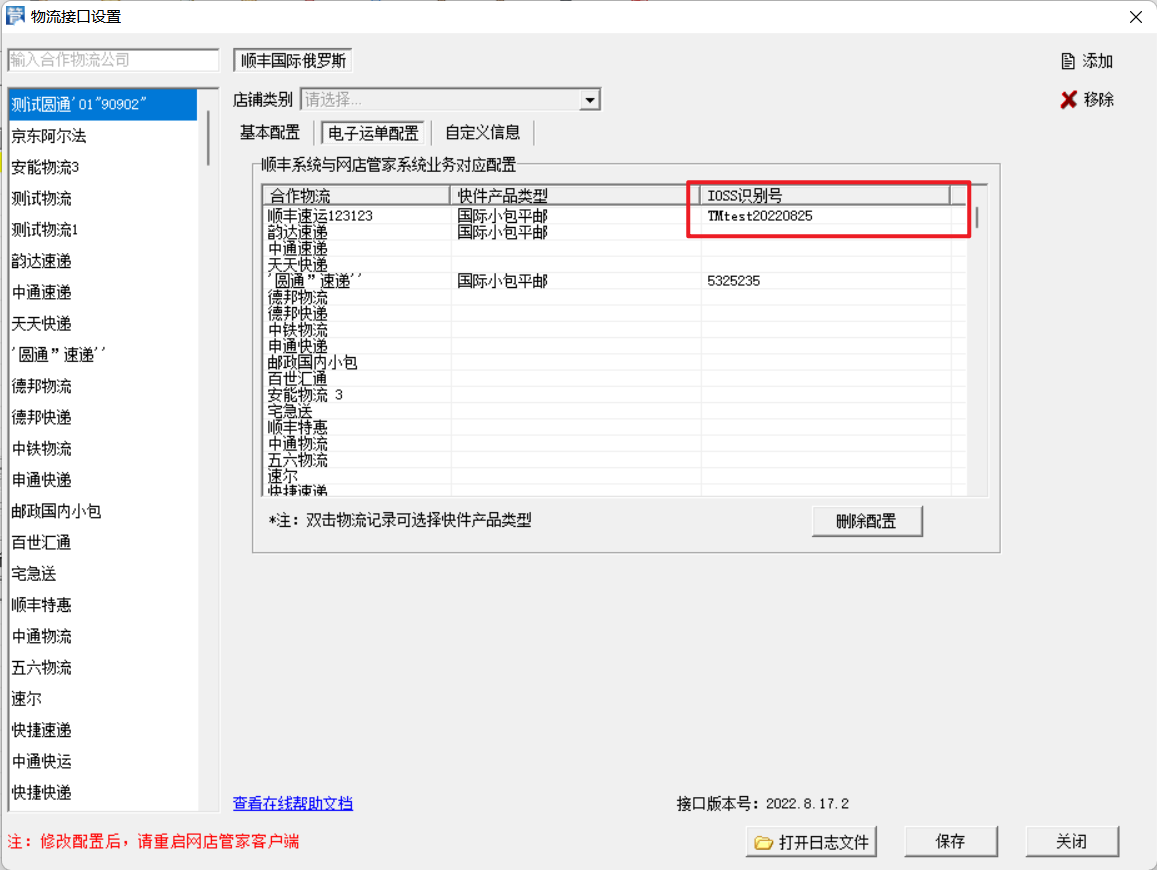This screenshot has width=1157, height=870.
Task: Click 中铁物流 row in the table
Action: pyautogui.click(x=615, y=330)
